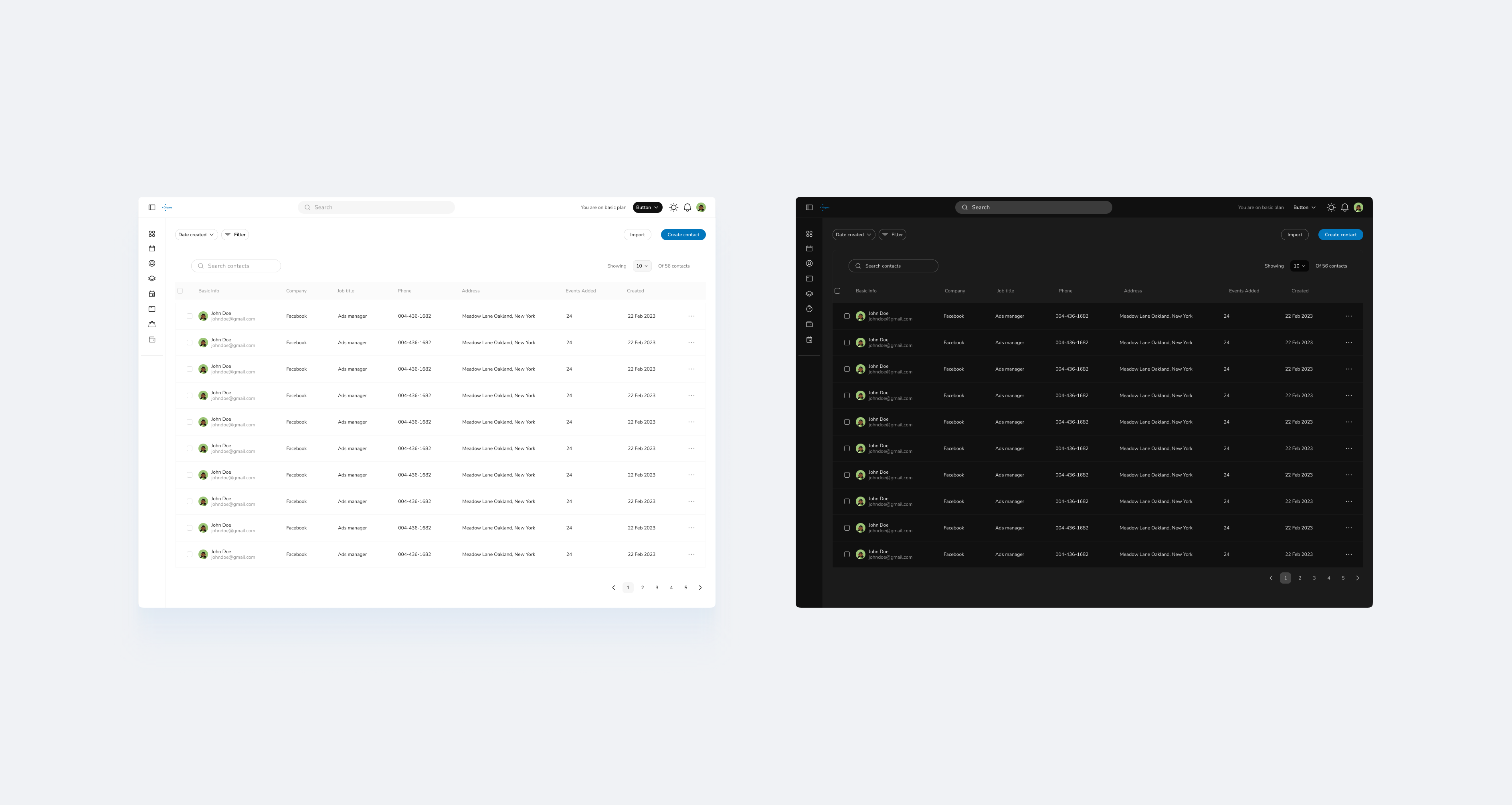Open the dashboard grid icon in dark sidebar
This screenshot has height=805, width=1512.
click(809, 234)
